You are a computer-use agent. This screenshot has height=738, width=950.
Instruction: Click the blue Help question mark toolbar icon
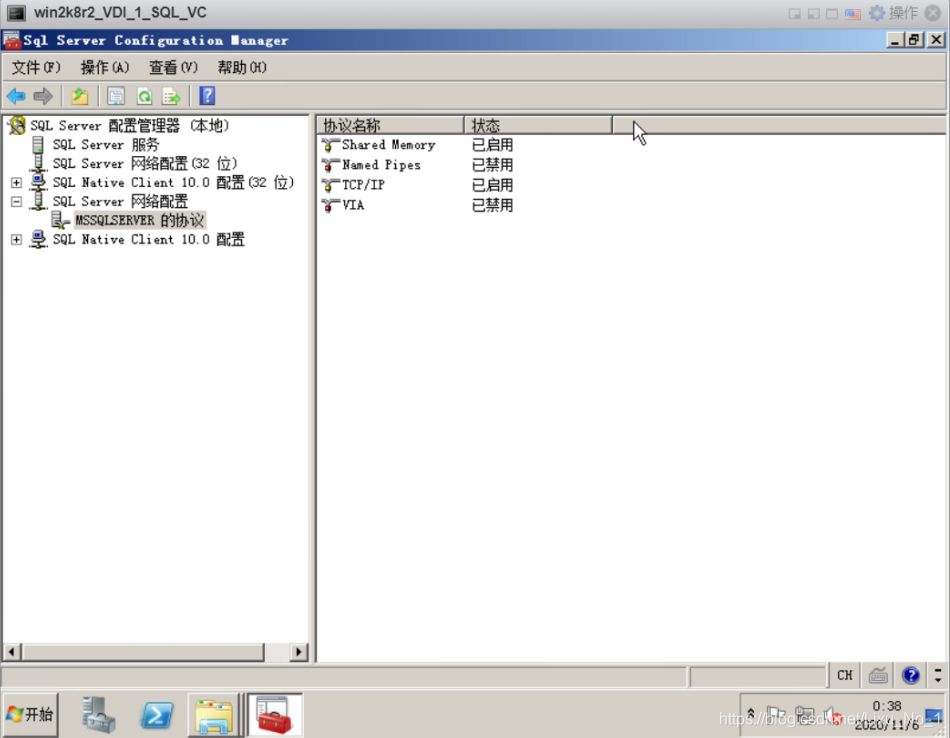click(207, 96)
